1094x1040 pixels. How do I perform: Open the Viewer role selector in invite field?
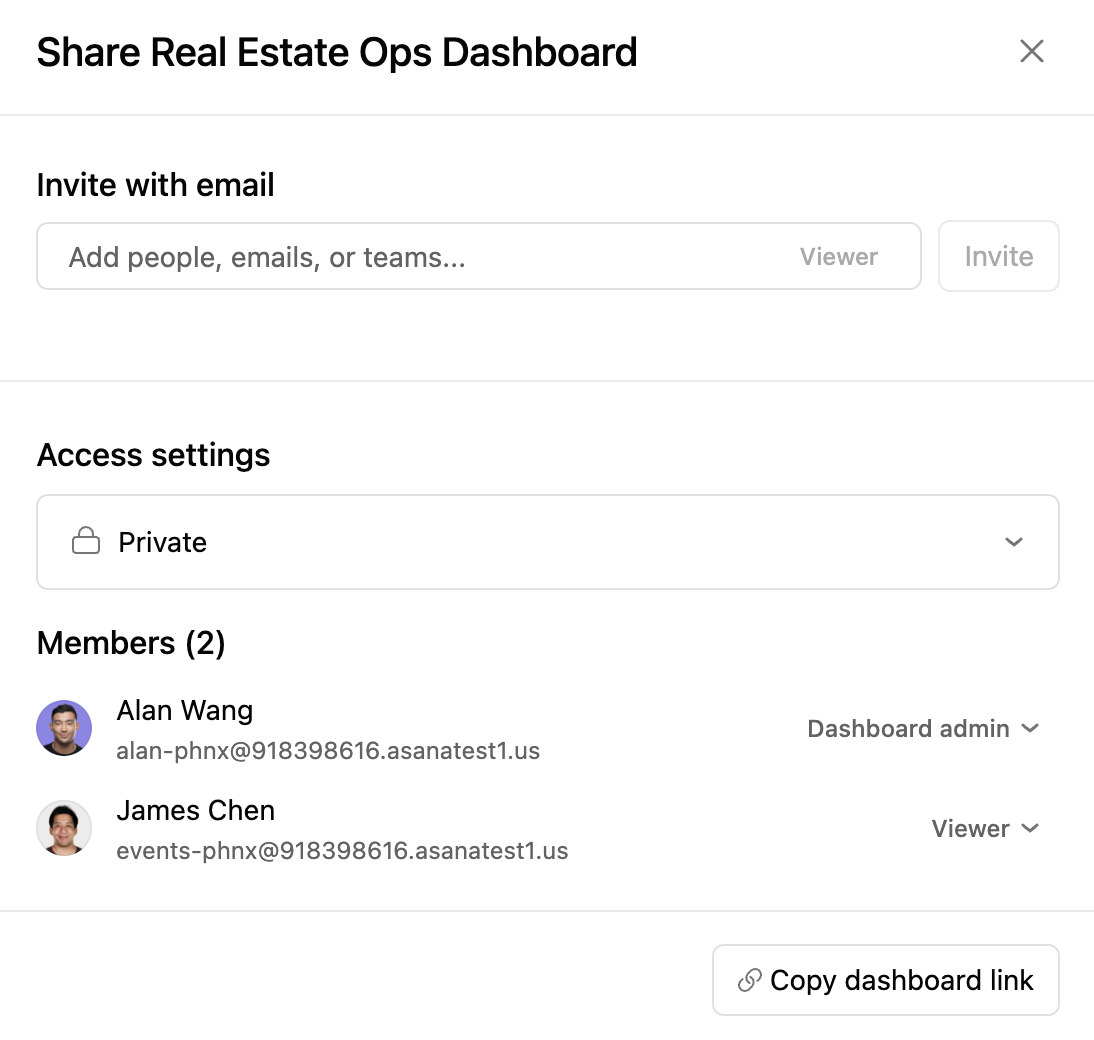click(838, 257)
